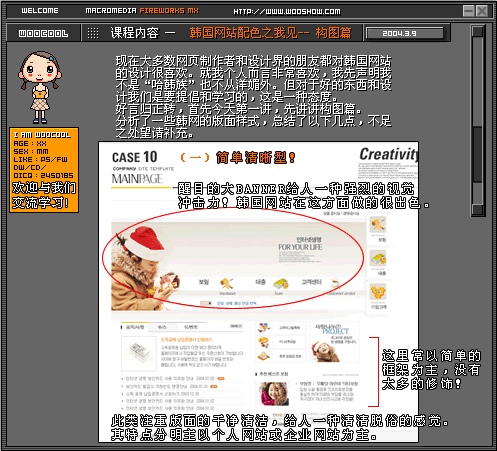The image size is (497, 451).
Task: Click the dark scrollbar thumb
Action: [478, 154]
